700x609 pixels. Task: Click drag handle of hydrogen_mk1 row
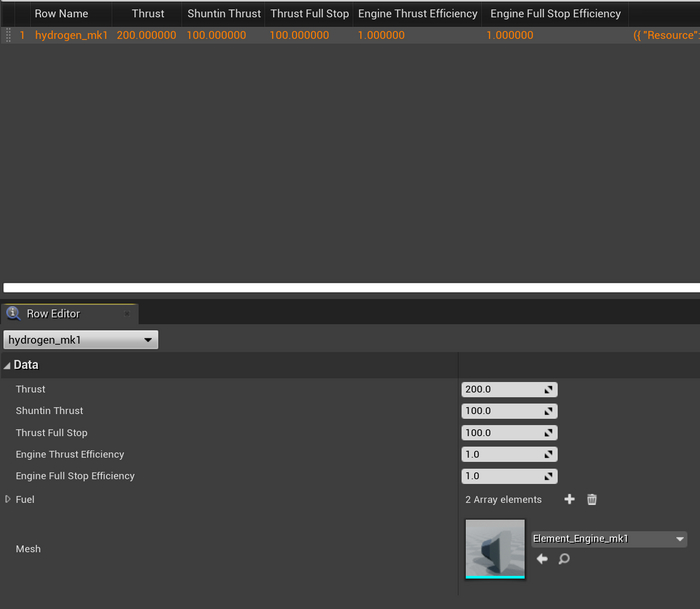click(x=9, y=35)
